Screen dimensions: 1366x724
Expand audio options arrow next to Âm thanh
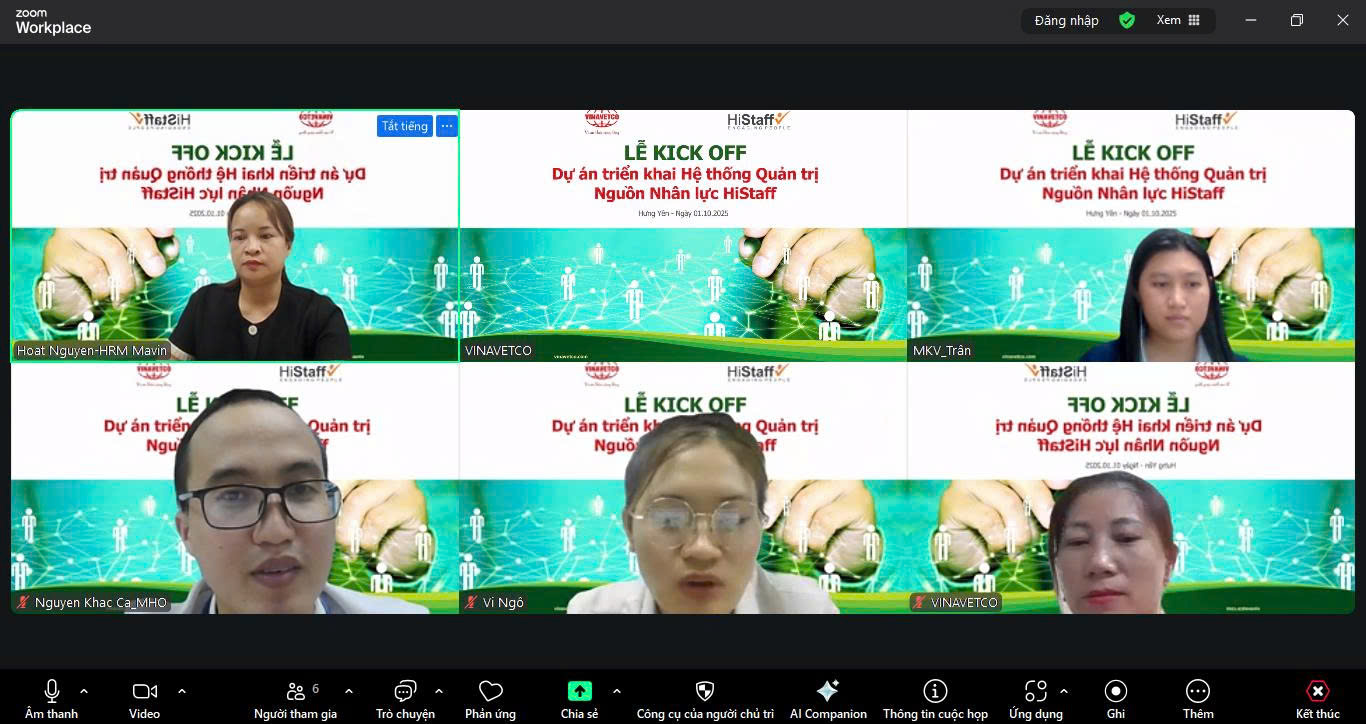pos(84,691)
